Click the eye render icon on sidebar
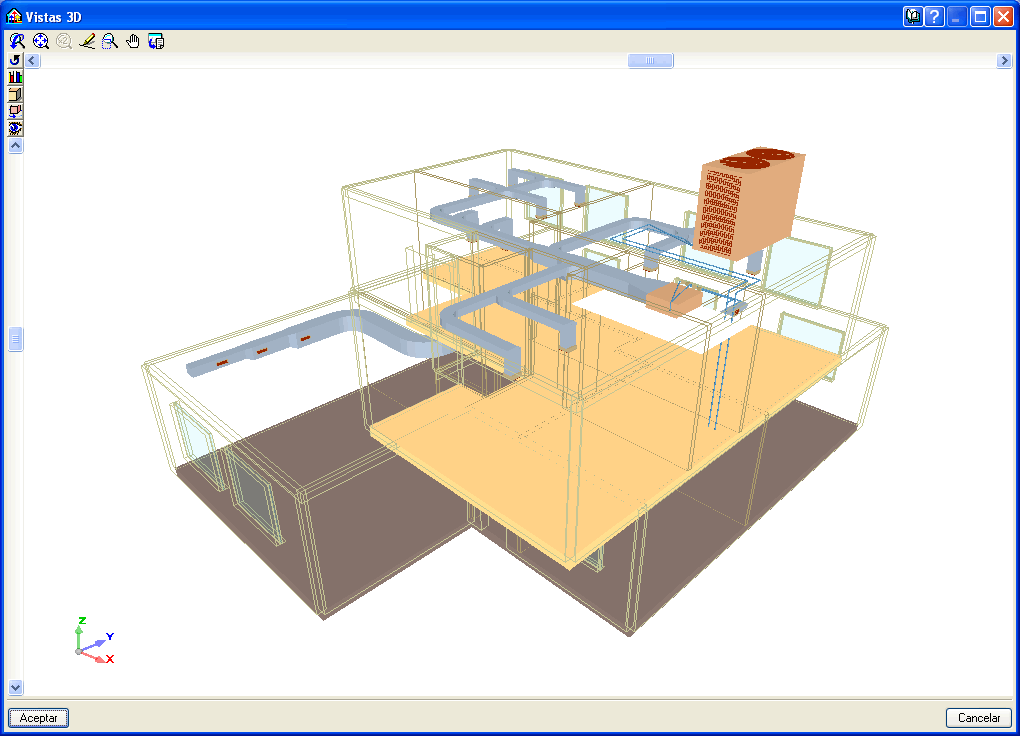1020x736 pixels. click(14, 128)
